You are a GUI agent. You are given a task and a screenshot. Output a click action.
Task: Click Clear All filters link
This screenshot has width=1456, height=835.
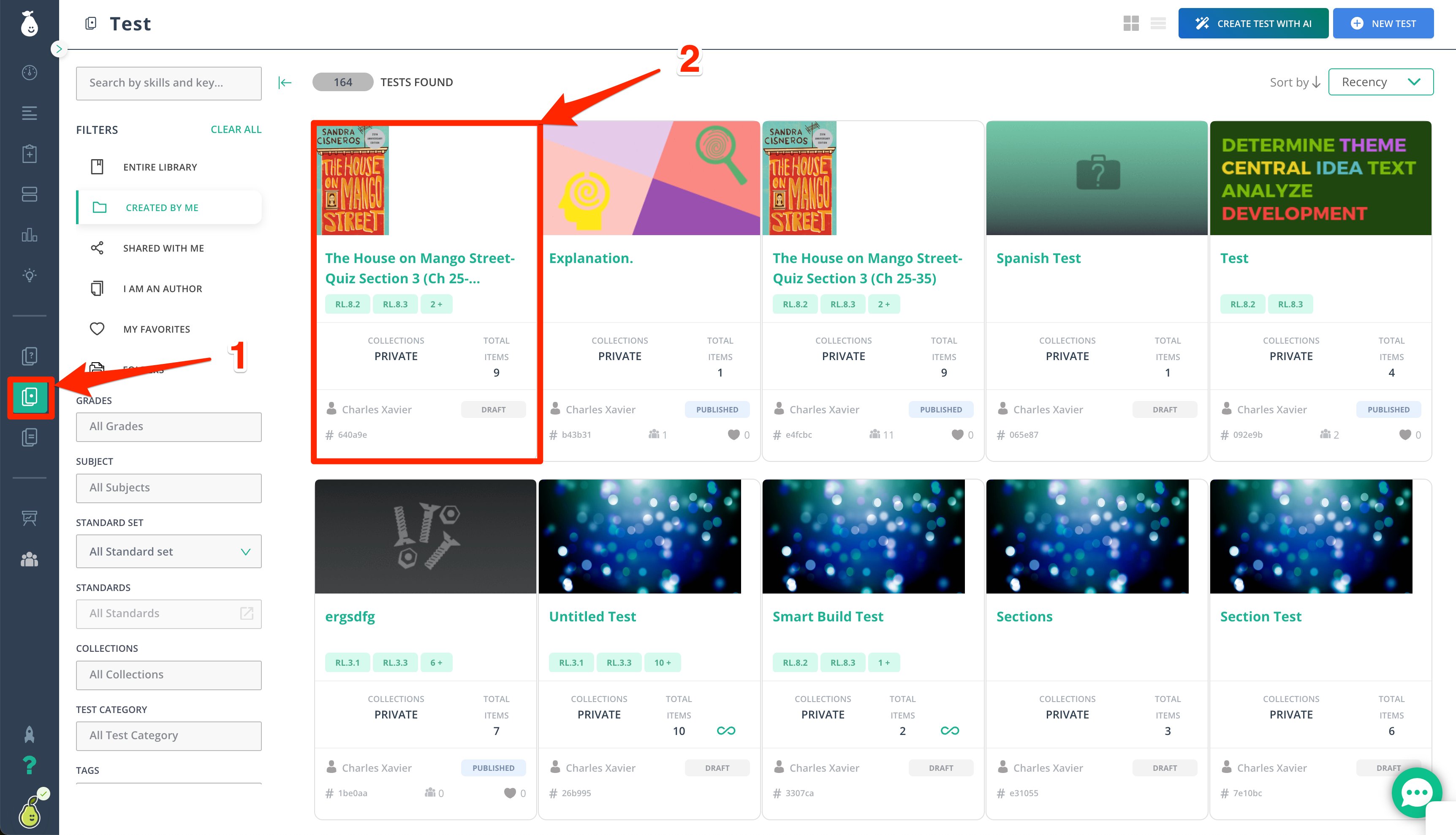point(236,130)
